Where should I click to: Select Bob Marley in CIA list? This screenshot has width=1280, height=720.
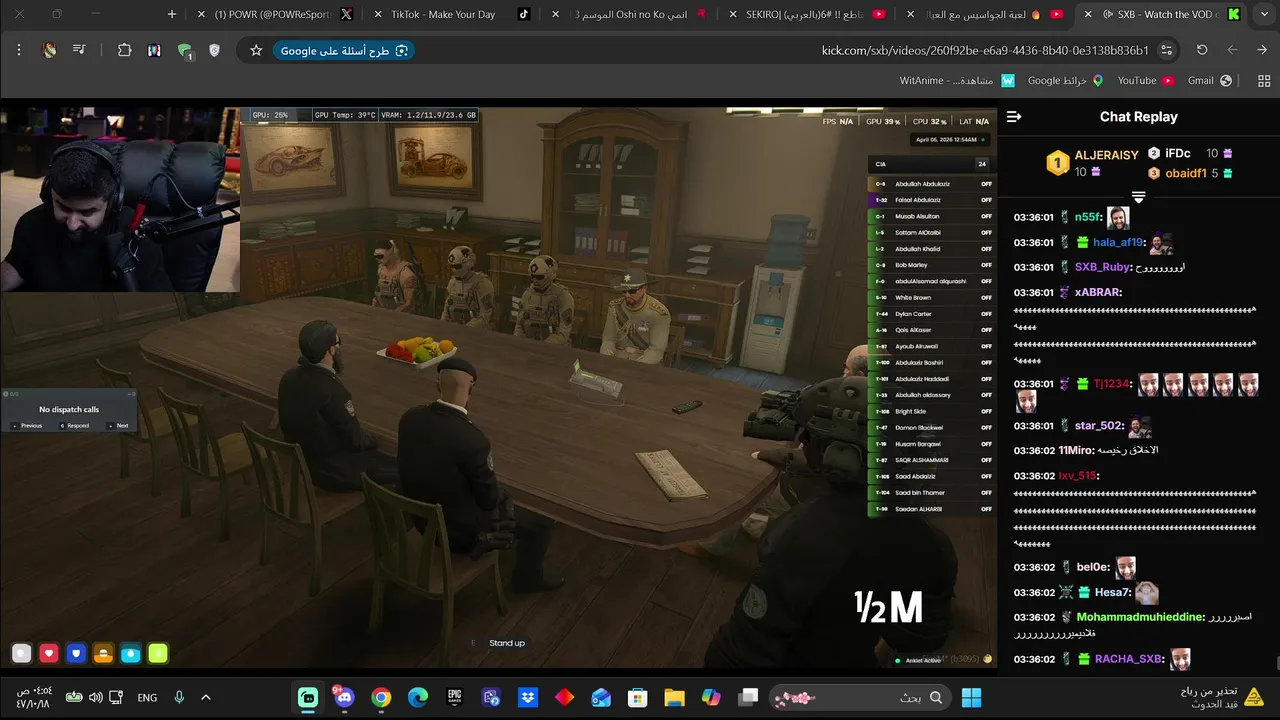point(932,265)
